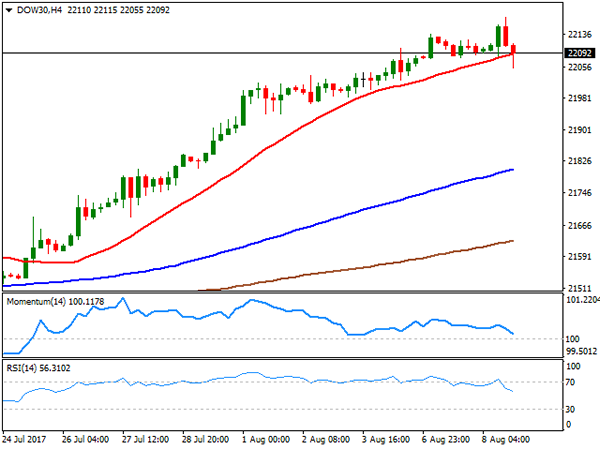Open the chart menu triangle beside DOW30,H4

pos(9,10)
